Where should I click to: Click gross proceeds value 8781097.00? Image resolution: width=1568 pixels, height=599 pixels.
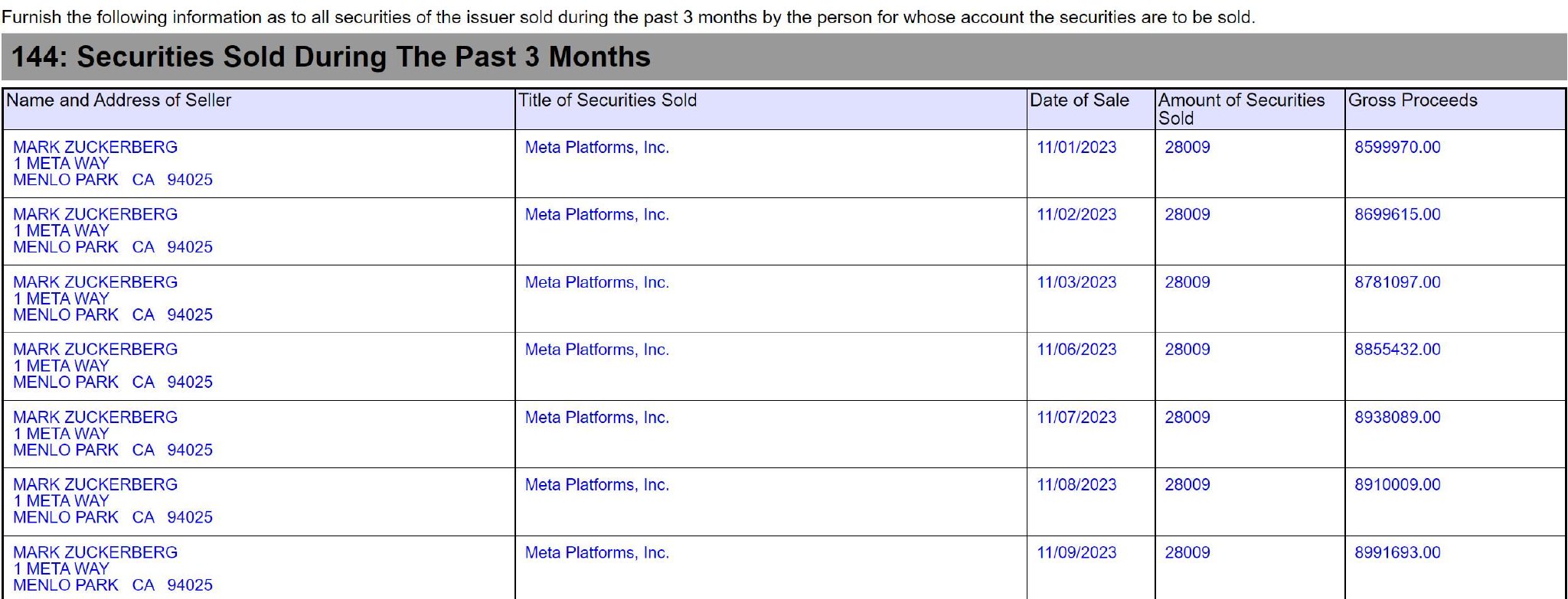click(x=1397, y=282)
